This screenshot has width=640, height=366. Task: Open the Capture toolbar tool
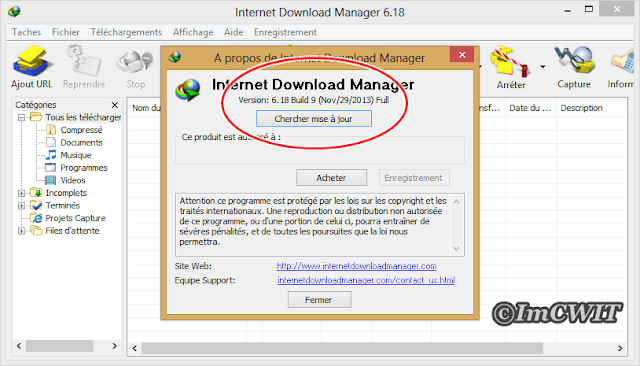point(574,67)
